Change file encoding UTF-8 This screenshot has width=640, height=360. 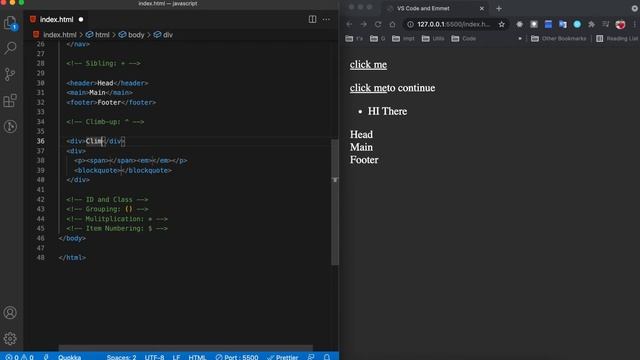pos(154,357)
